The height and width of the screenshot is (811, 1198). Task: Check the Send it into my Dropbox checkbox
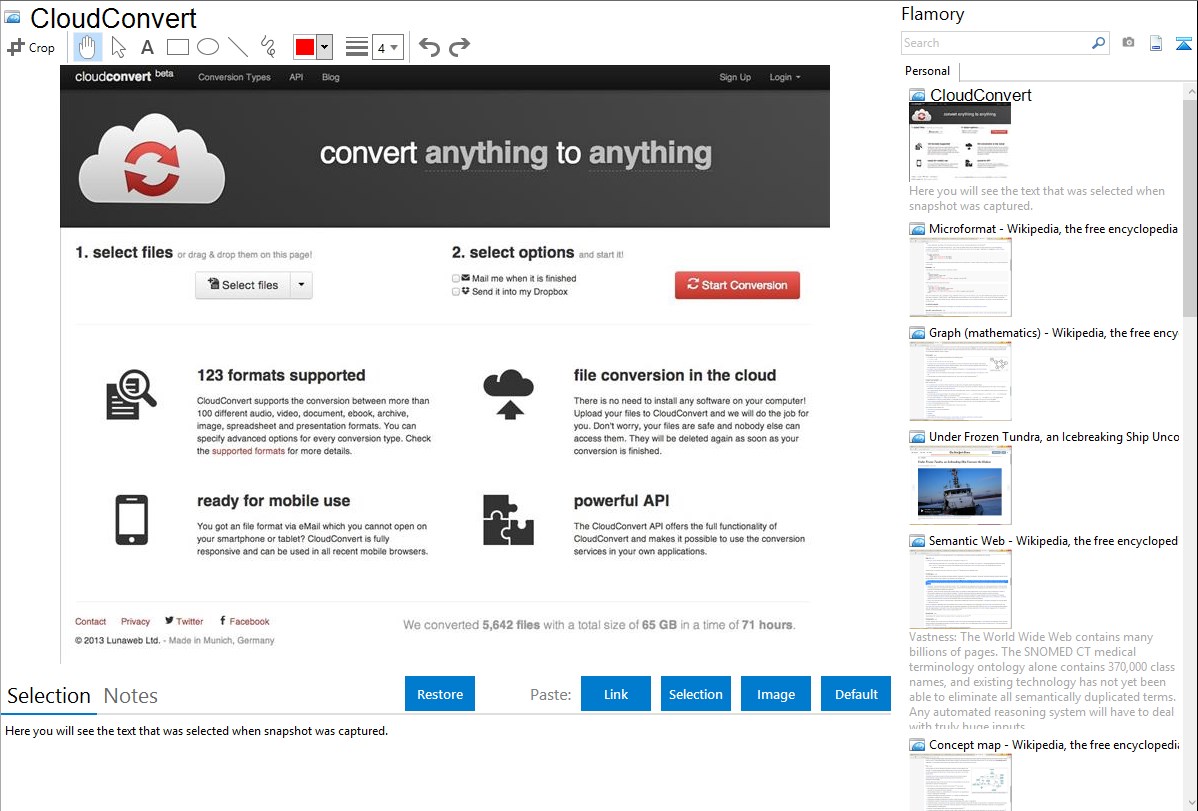pos(456,291)
